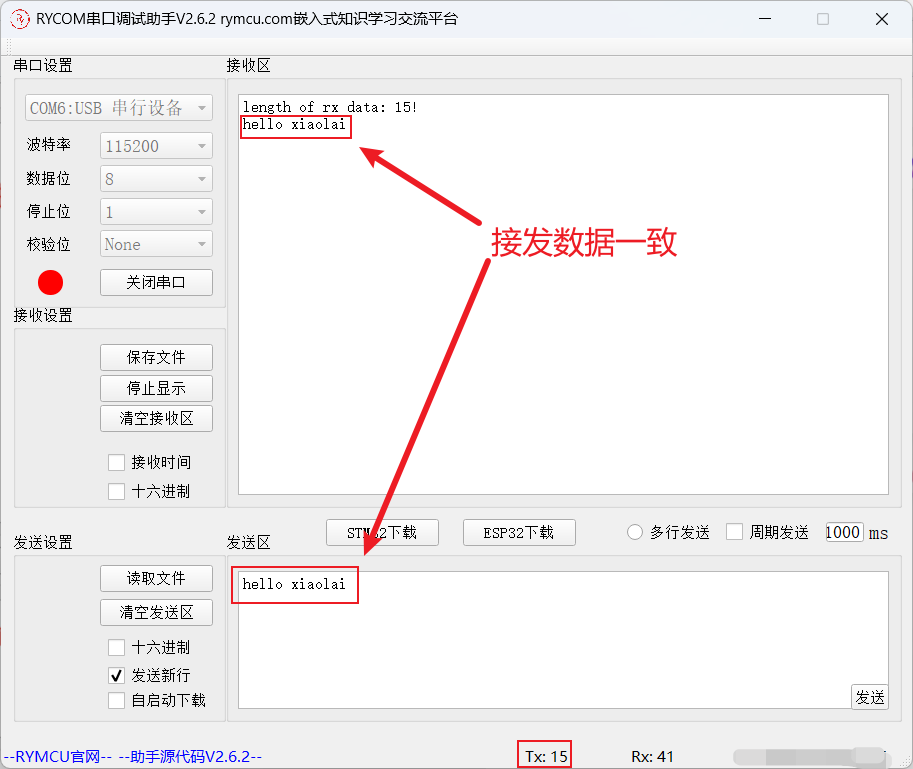Click the 1000 ms period input field
Viewport: 913px width, 769px height.
coord(843,531)
